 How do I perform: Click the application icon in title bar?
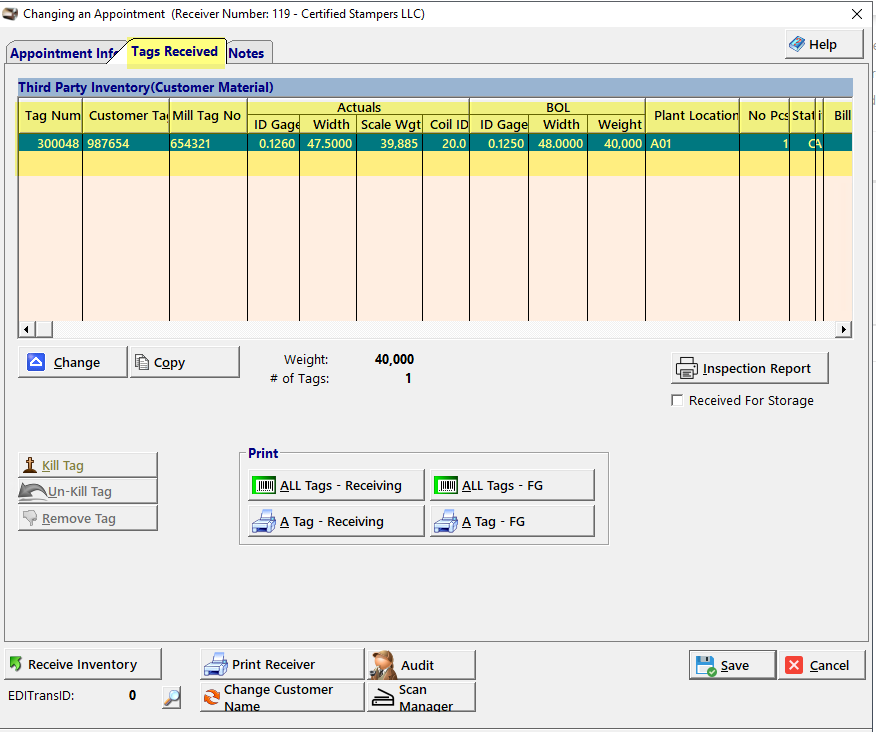[x=9, y=13]
